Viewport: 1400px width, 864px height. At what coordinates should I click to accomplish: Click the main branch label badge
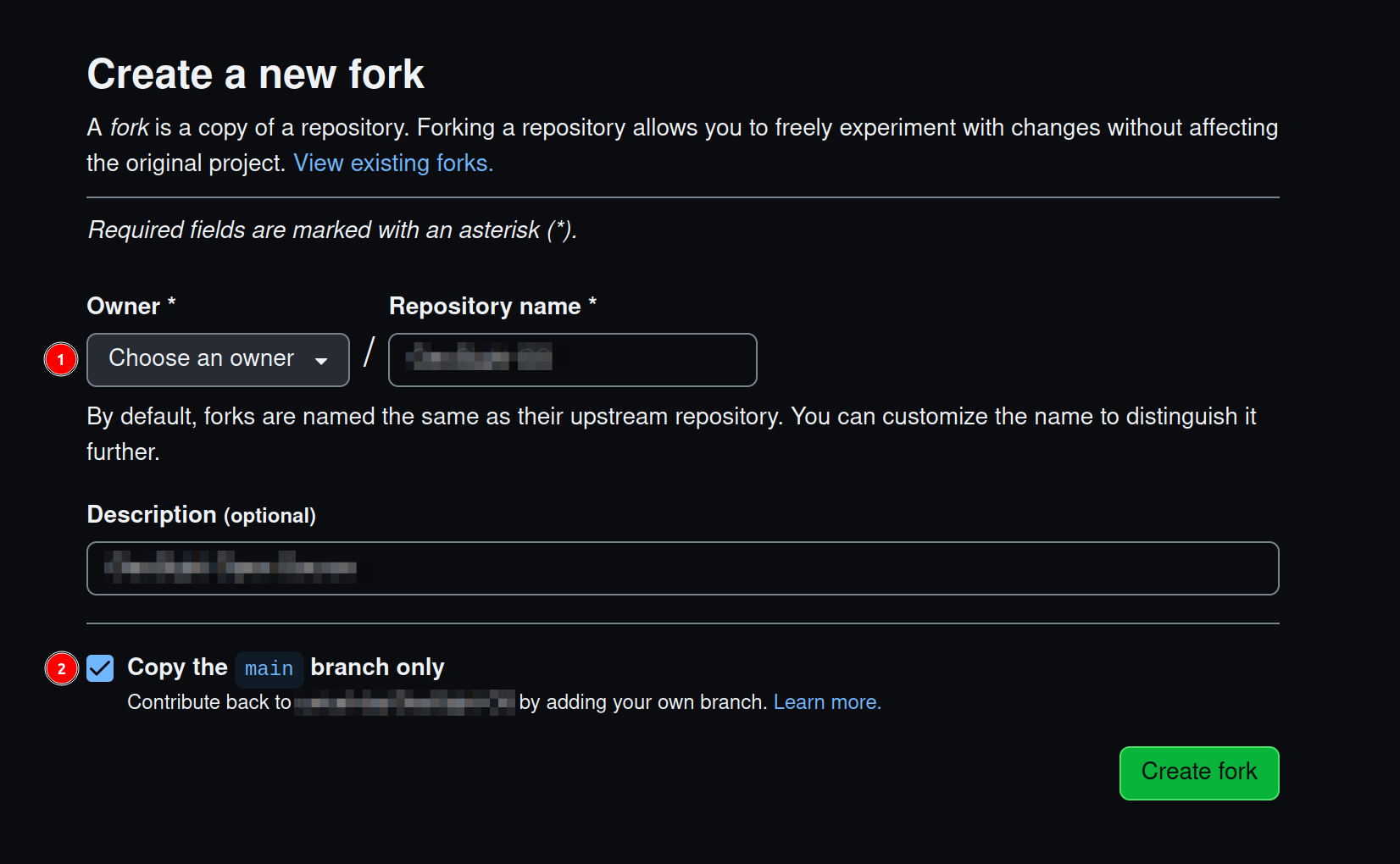tap(269, 668)
